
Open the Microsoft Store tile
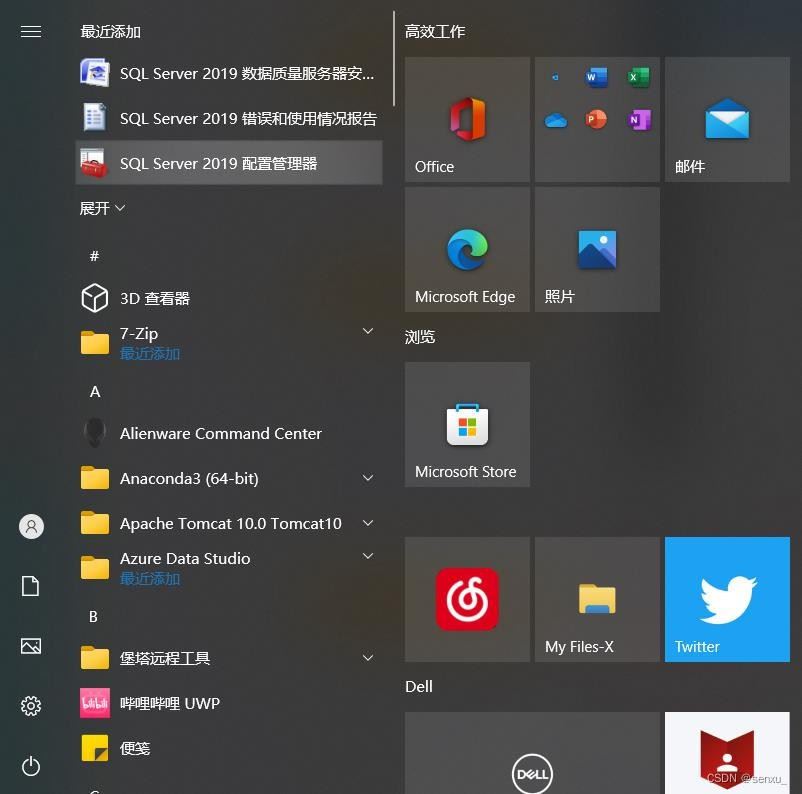[x=467, y=424]
